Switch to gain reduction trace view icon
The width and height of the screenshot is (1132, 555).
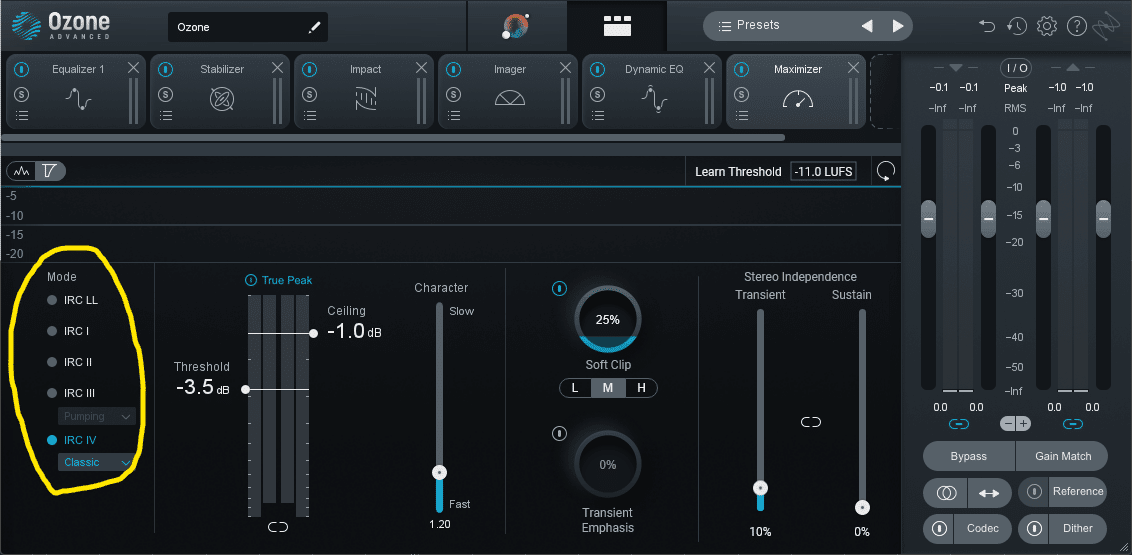[50, 172]
